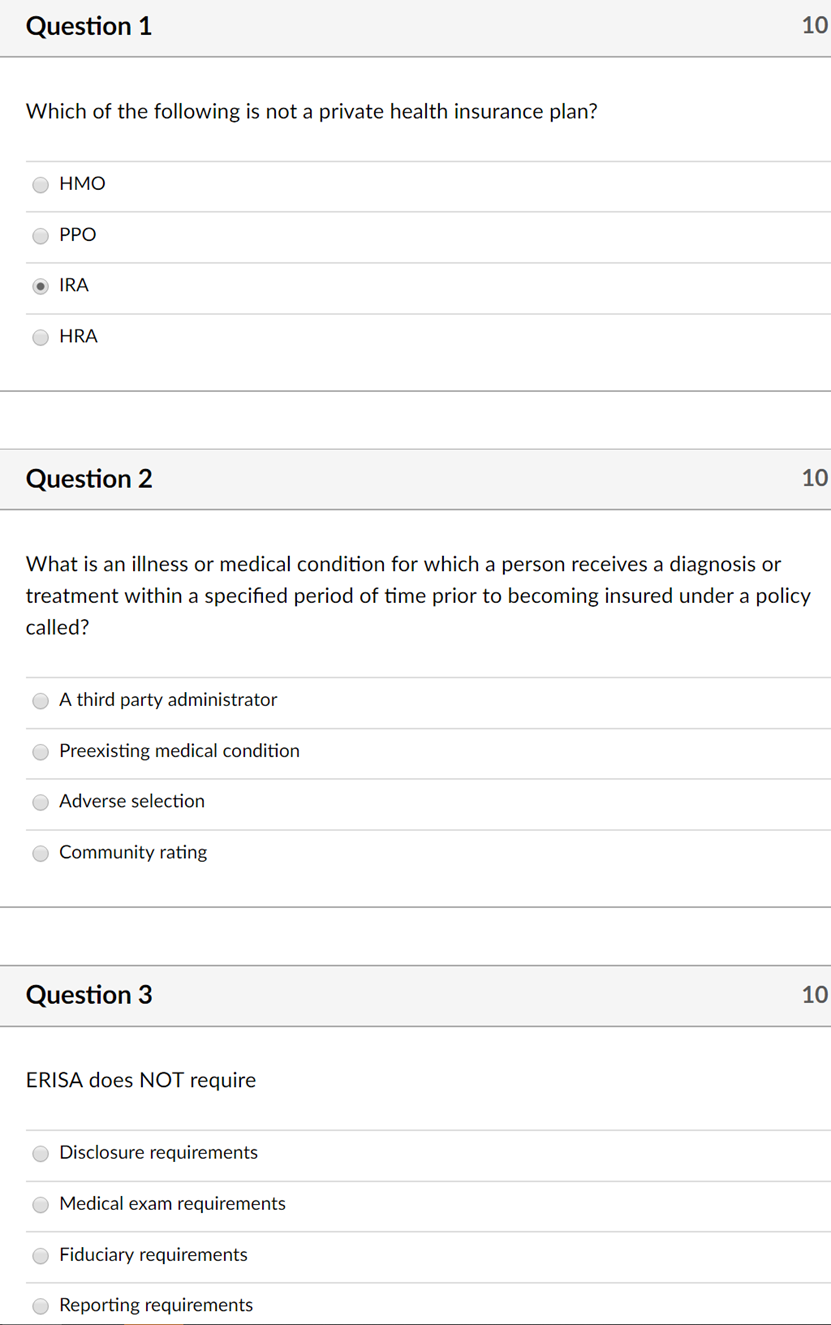
Task: Choose 'Medical exam requirements' answer
Action: (40, 1205)
